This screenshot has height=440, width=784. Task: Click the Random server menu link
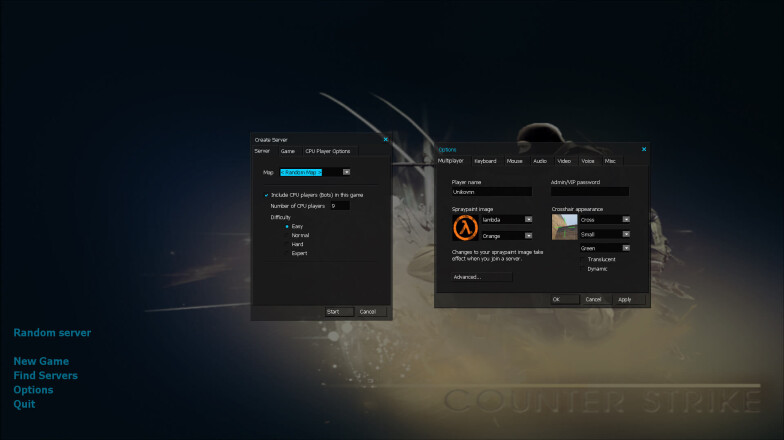(52, 333)
